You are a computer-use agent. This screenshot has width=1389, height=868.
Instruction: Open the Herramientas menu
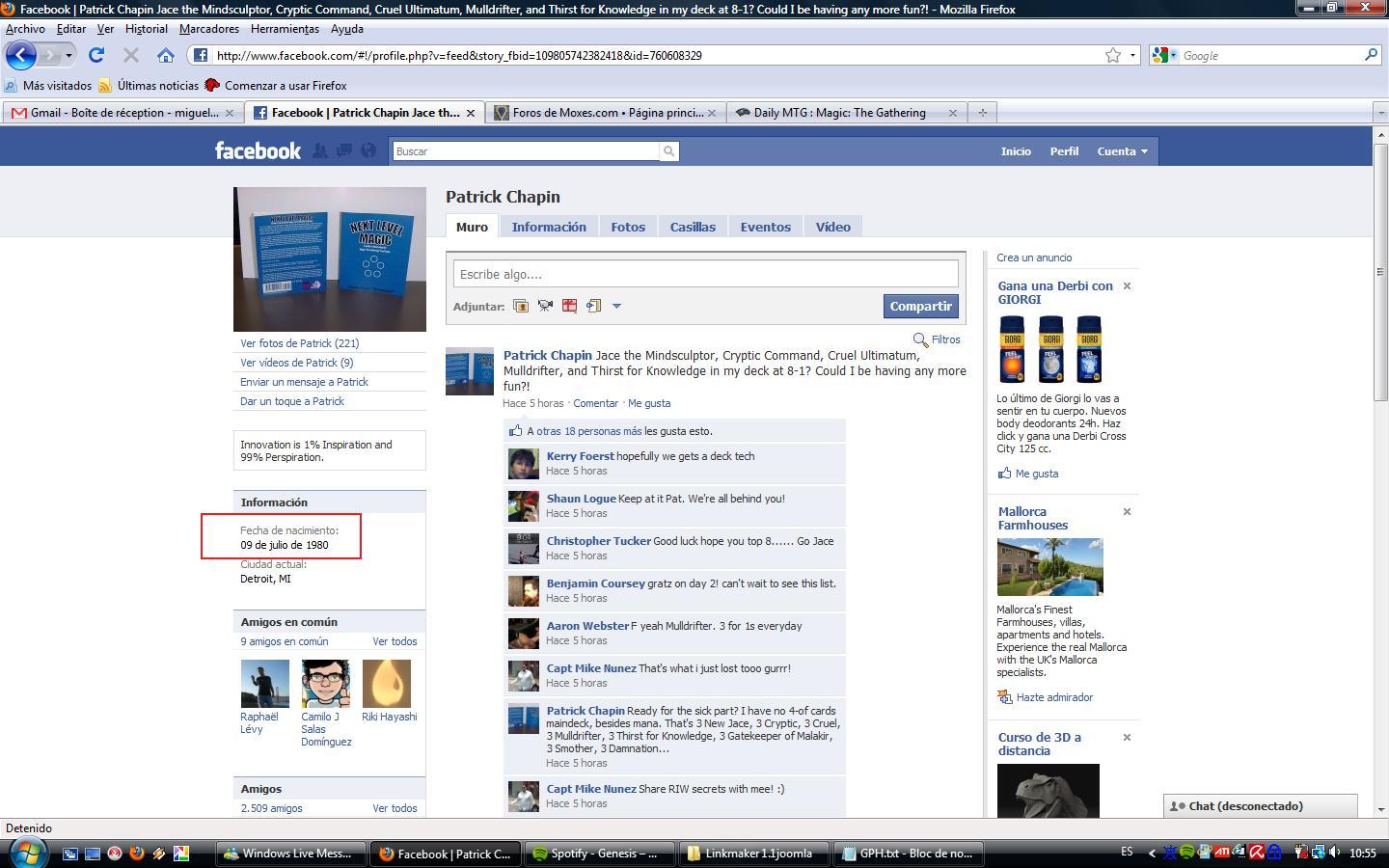pyautogui.click(x=285, y=29)
